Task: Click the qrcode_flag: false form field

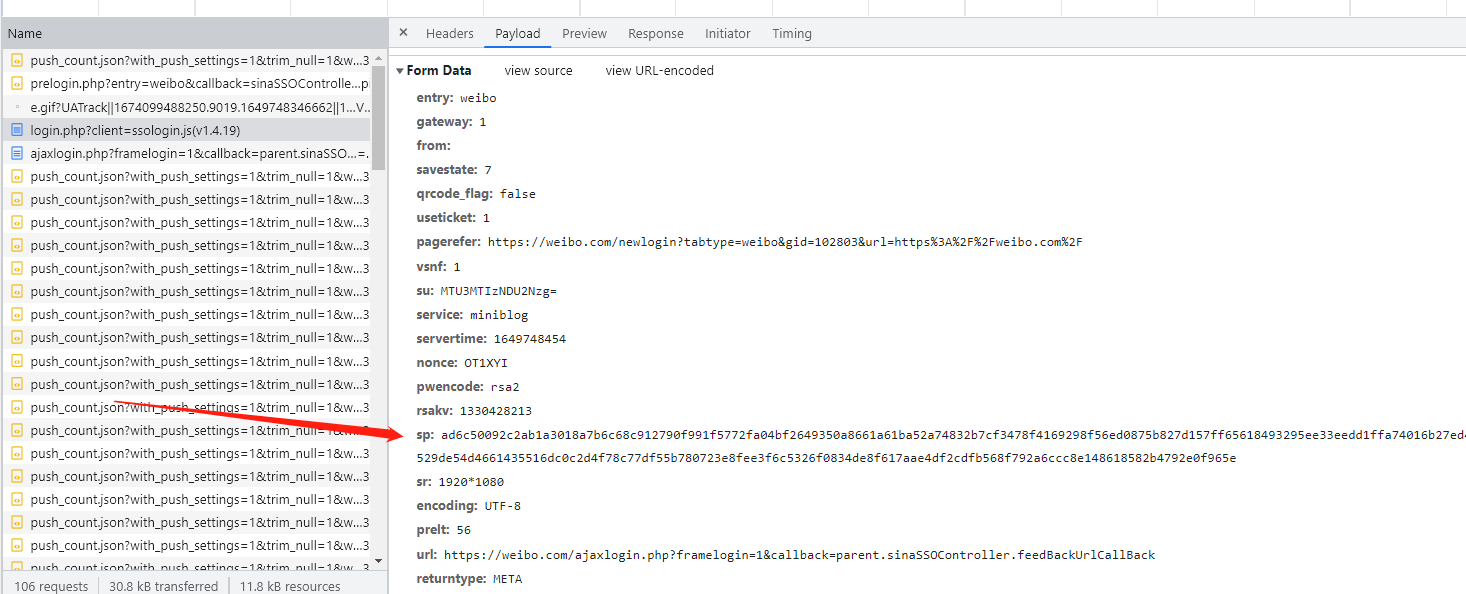Action: (476, 194)
